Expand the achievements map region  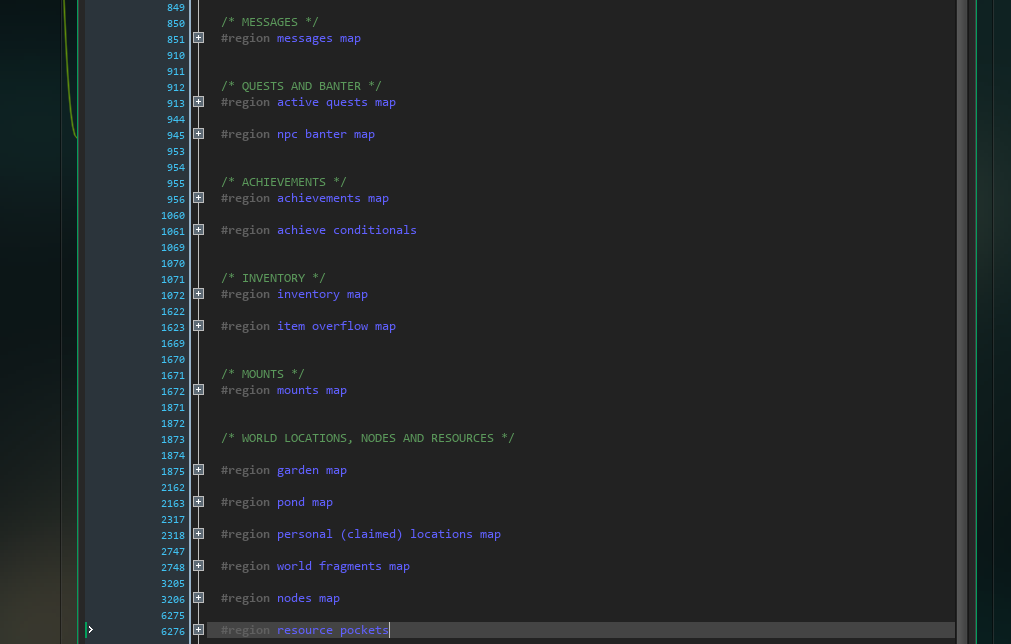(198, 197)
